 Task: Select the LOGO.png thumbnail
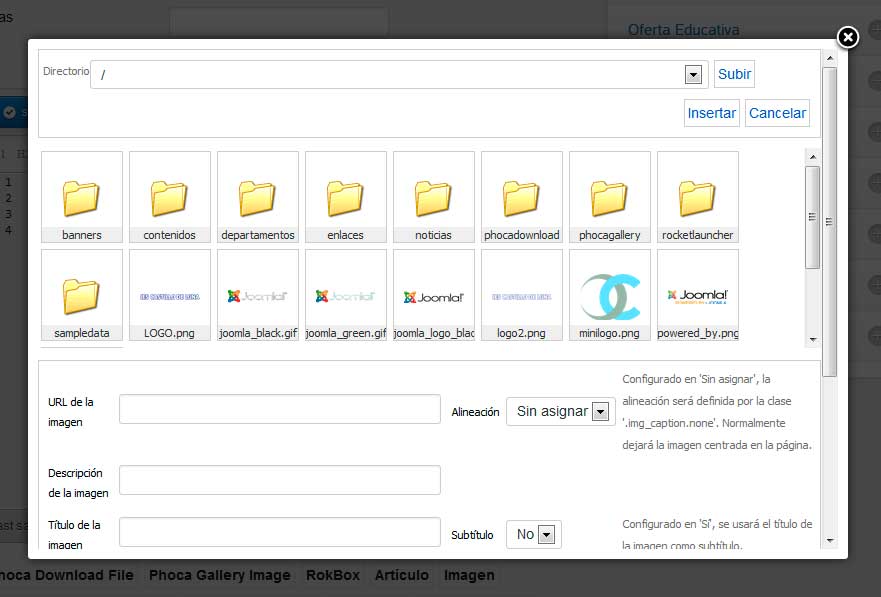pyautogui.click(x=170, y=296)
